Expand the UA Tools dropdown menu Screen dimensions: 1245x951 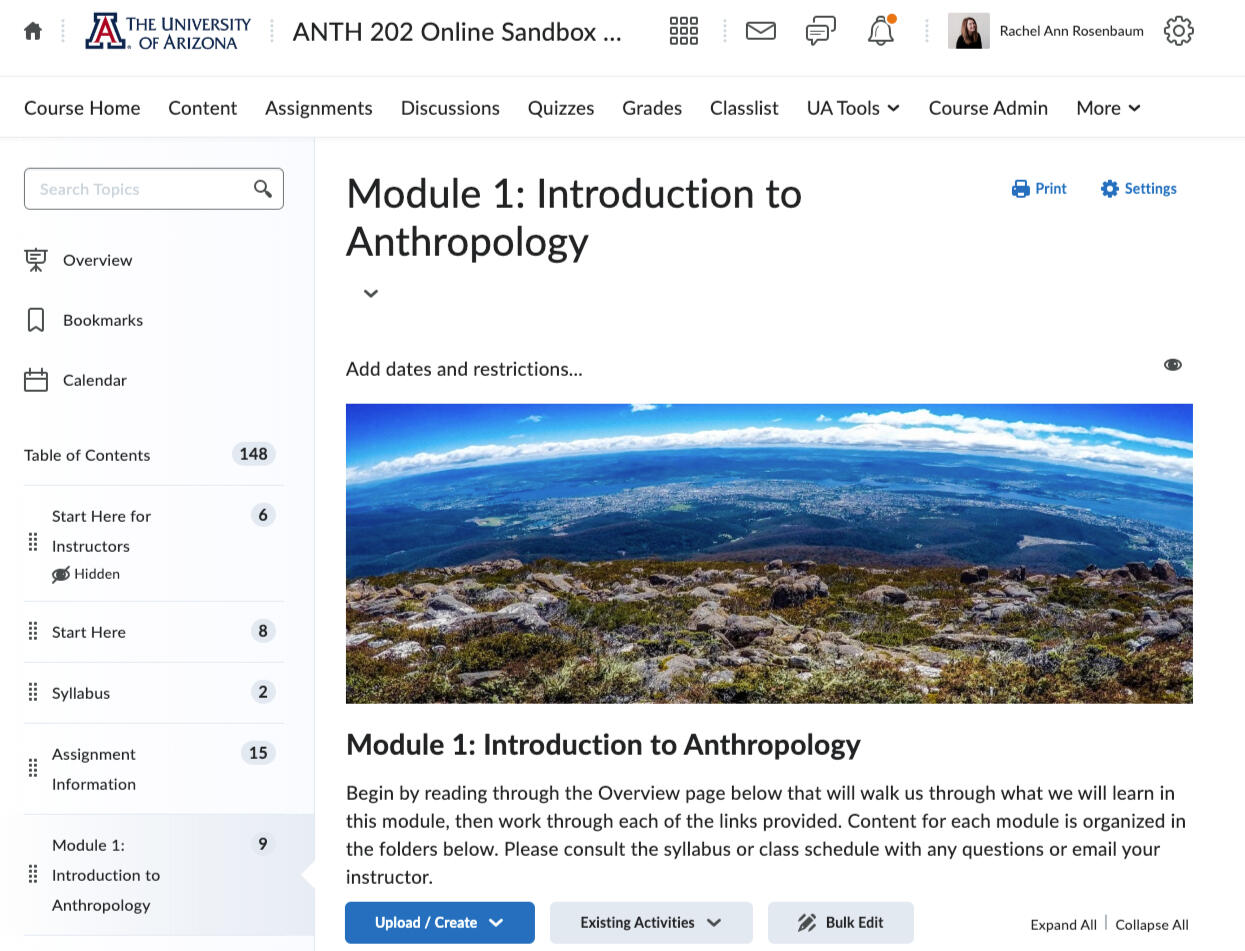(853, 108)
